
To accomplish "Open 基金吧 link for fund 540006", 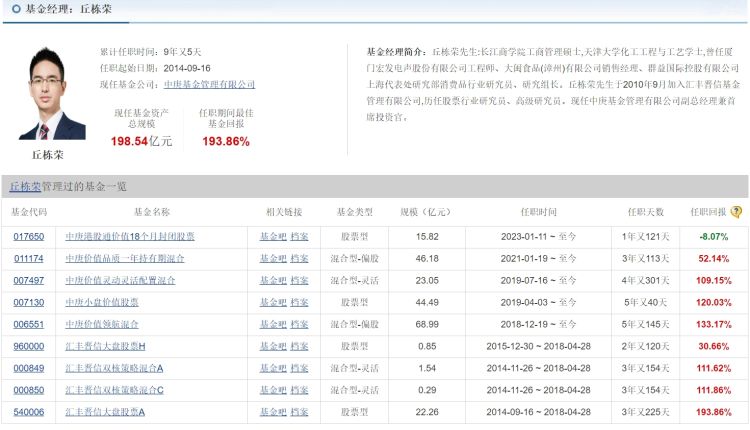I will [273, 412].
